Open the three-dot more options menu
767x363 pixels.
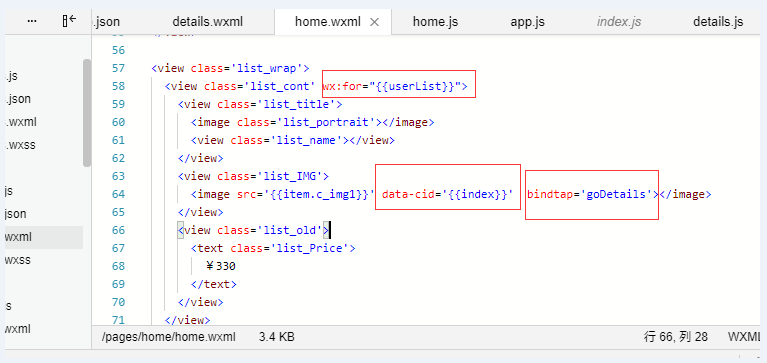click(x=32, y=22)
